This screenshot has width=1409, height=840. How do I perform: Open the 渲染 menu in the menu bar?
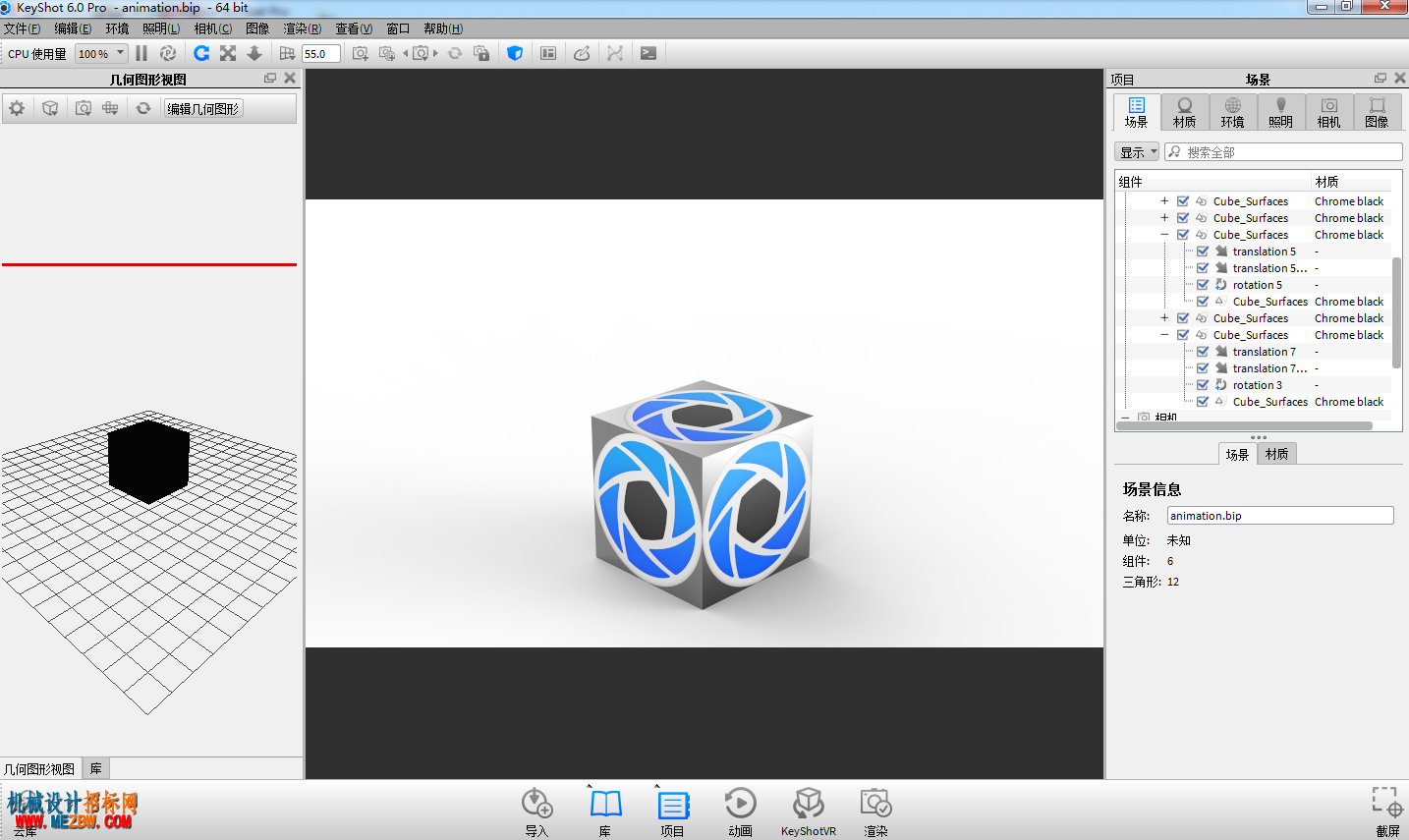click(x=302, y=28)
